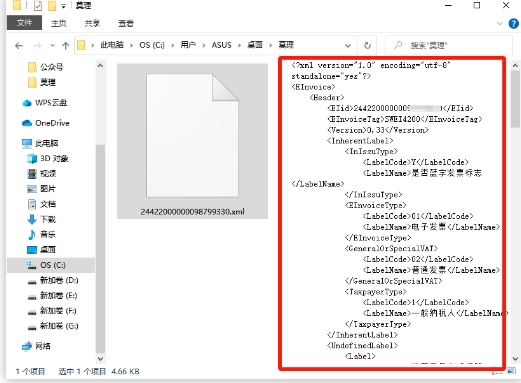The width and height of the screenshot is (521, 383).
Task: Select 新加卷 (G:) drive
Action: [x=53, y=326]
